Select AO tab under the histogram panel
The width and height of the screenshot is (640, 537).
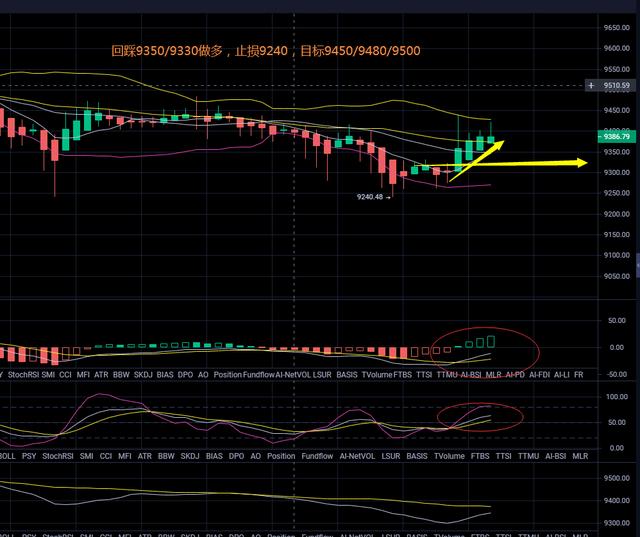pos(203,375)
